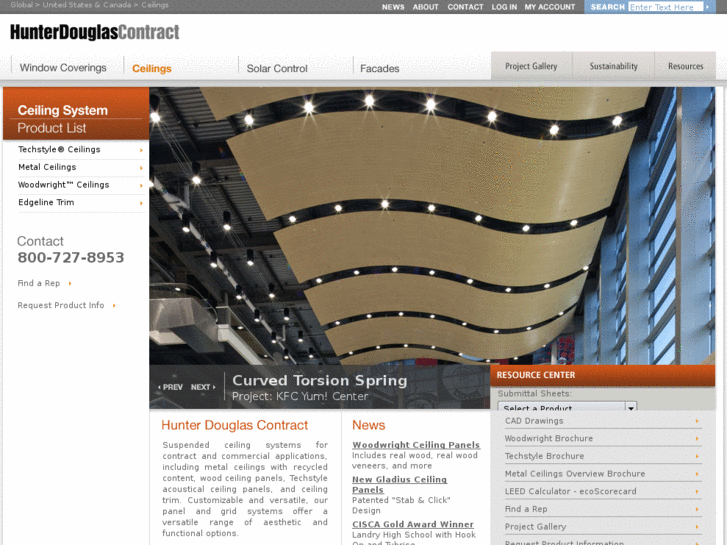Click the search submit arrow
The width and height of the screenshot is (727, 545).
tap(708, 7)
